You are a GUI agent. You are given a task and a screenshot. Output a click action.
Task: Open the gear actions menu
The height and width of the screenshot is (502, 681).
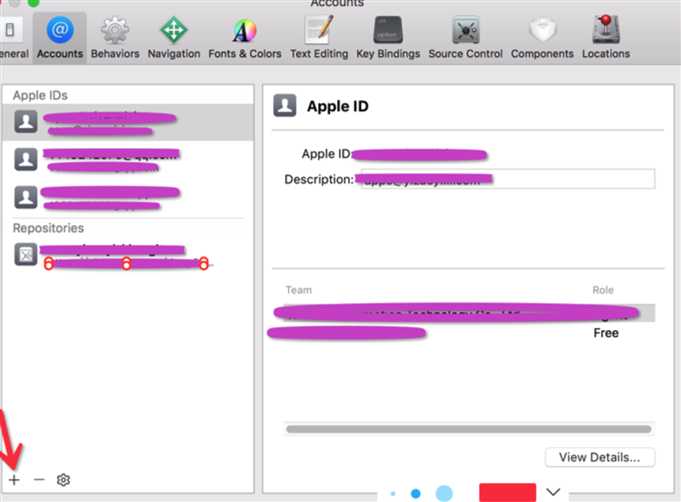63,480
